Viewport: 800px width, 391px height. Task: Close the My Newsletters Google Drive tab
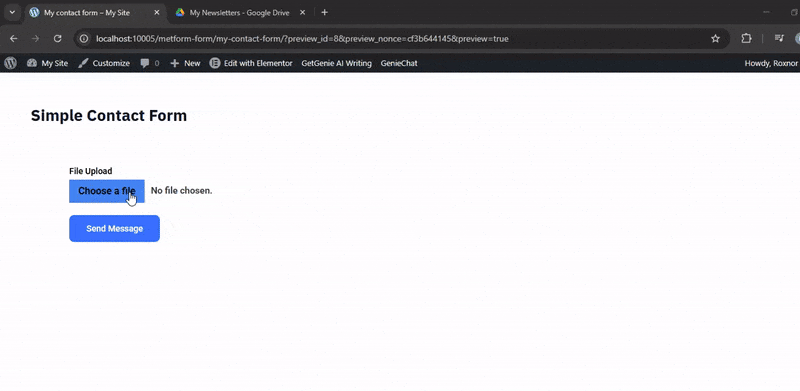click(x=302, y=12)
